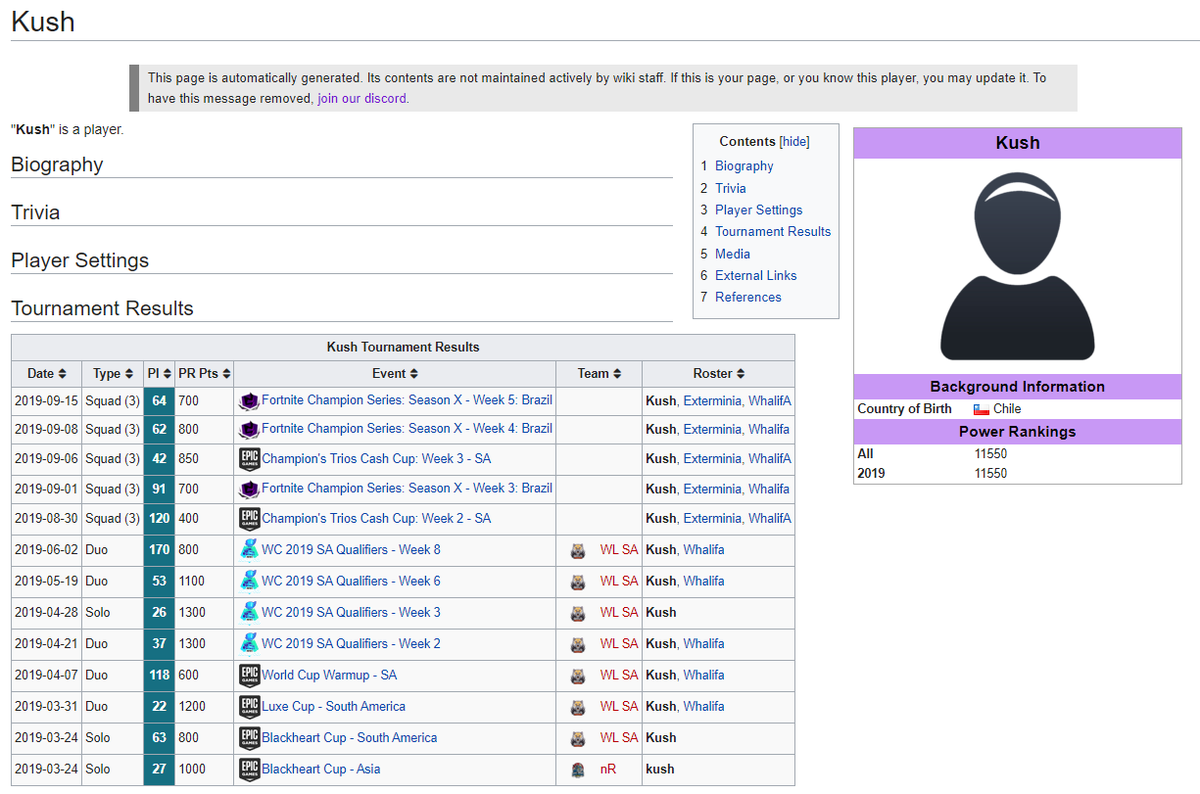Click the World Cup icon for SA Qualifiers Week 3

250,612
